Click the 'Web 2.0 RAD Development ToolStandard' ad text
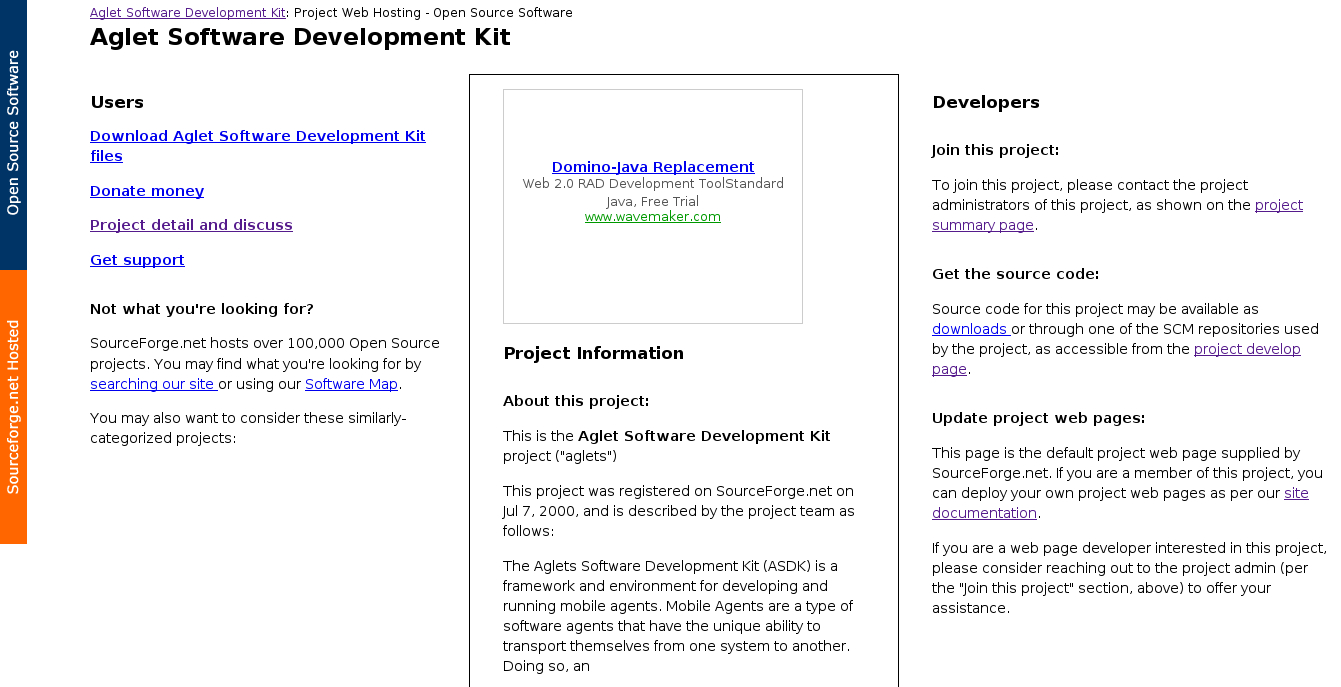1341x687 pixels. [653, 184]
